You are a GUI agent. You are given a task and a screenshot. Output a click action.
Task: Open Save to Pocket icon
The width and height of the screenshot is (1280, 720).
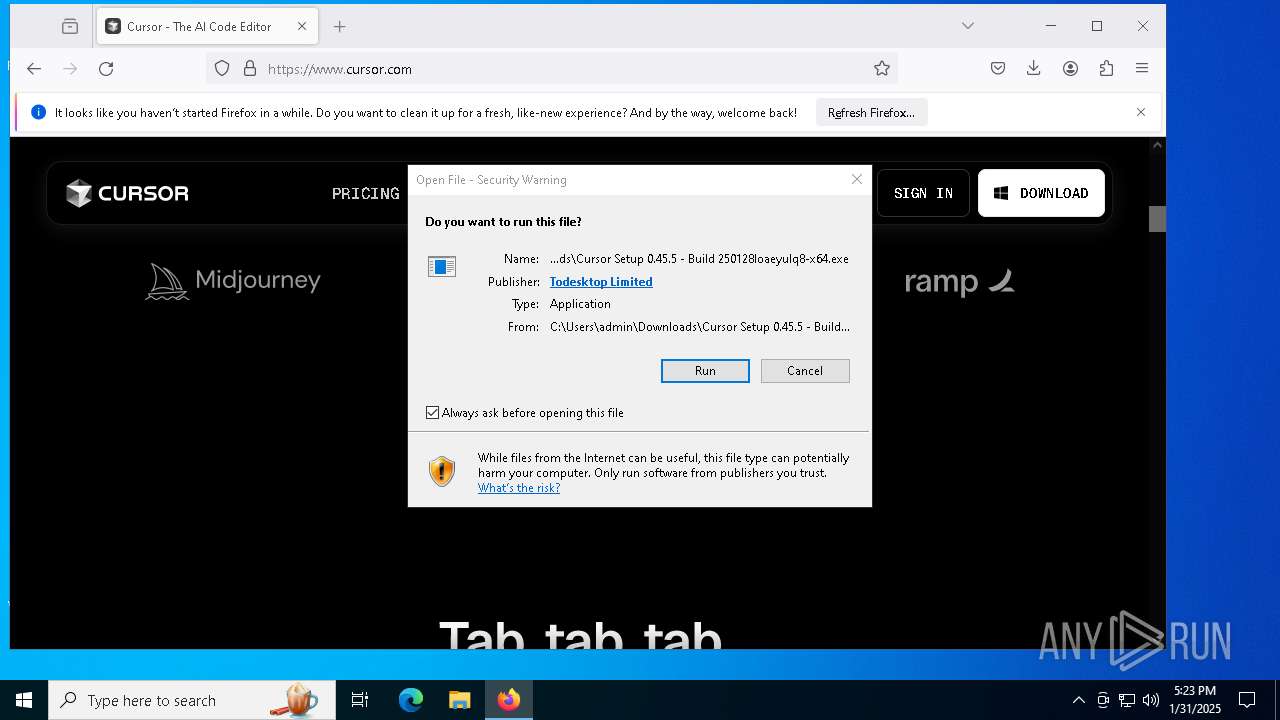tap(998, 69)
